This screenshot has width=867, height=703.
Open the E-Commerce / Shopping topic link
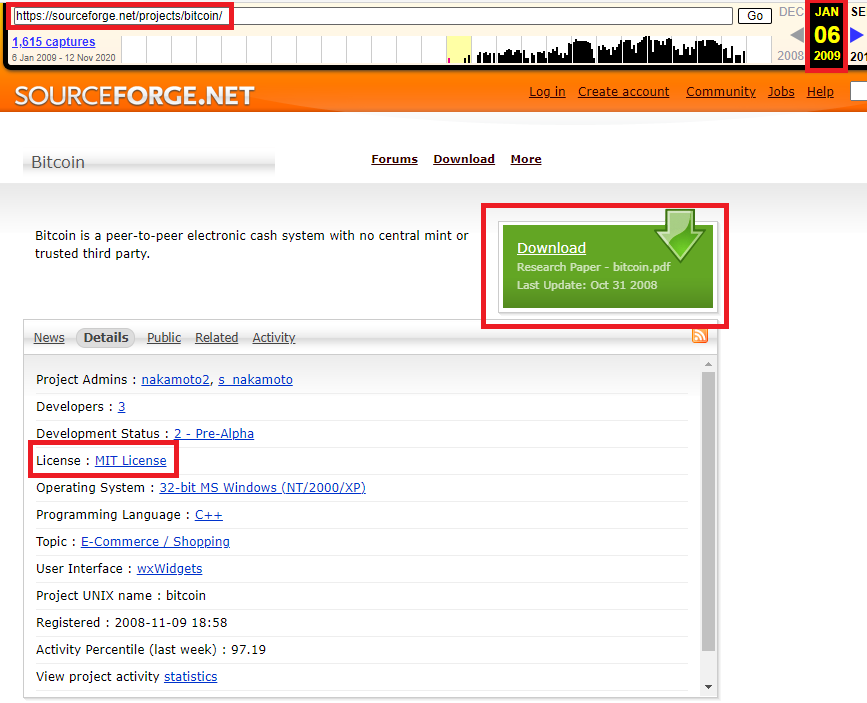coord(155,542)
